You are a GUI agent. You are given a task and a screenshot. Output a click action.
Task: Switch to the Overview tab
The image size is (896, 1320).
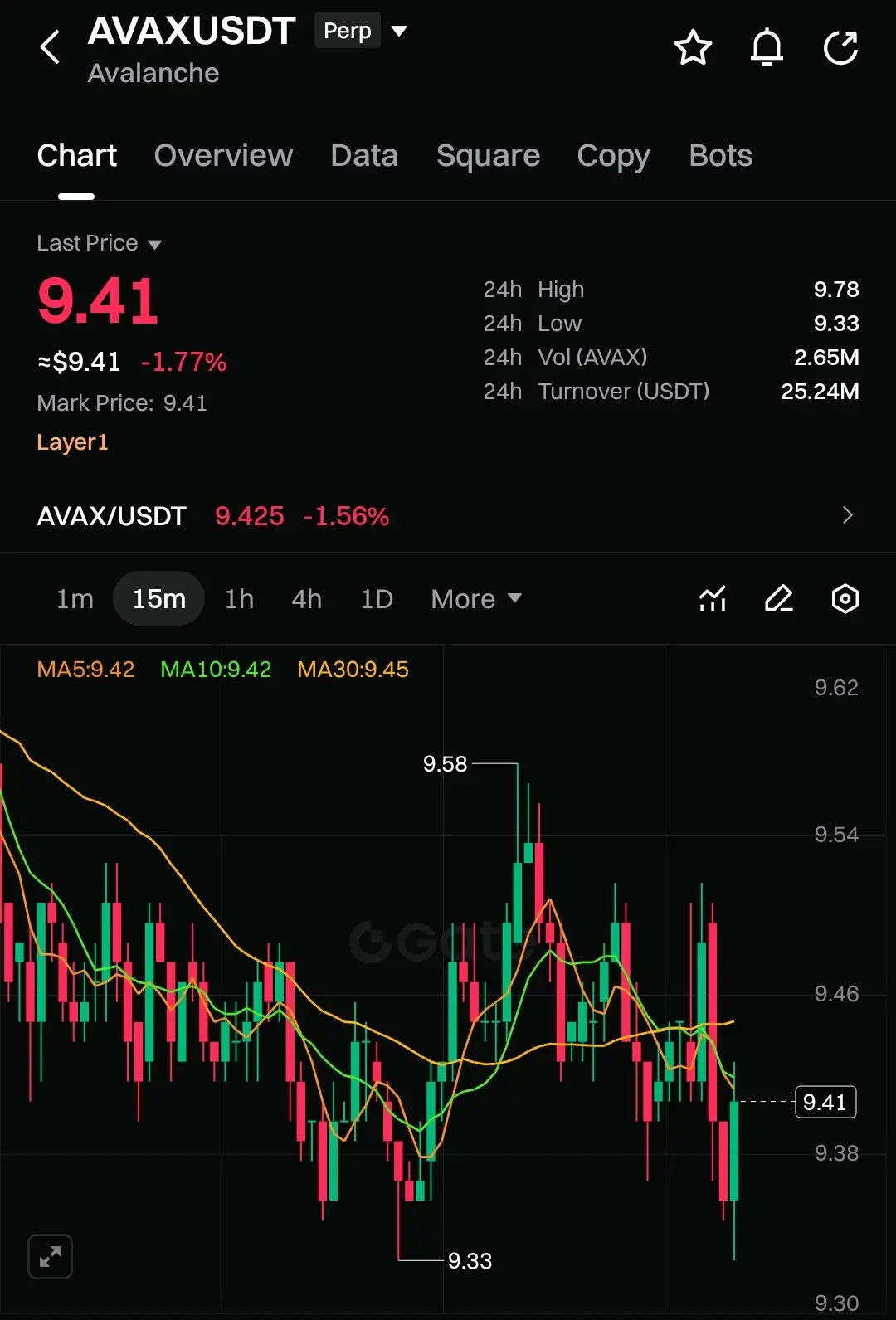[223, 156]
